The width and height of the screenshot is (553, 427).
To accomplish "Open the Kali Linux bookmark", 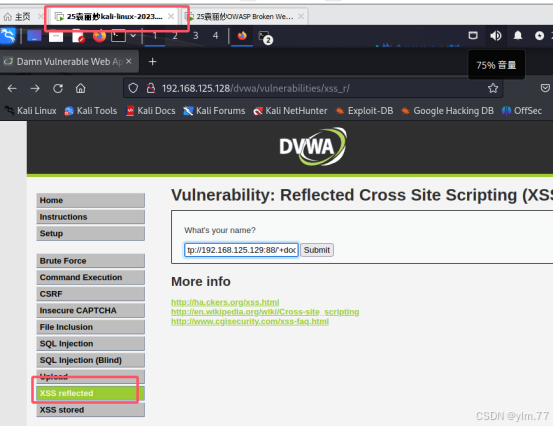I will pyautogui.click(x=31, y=111).
